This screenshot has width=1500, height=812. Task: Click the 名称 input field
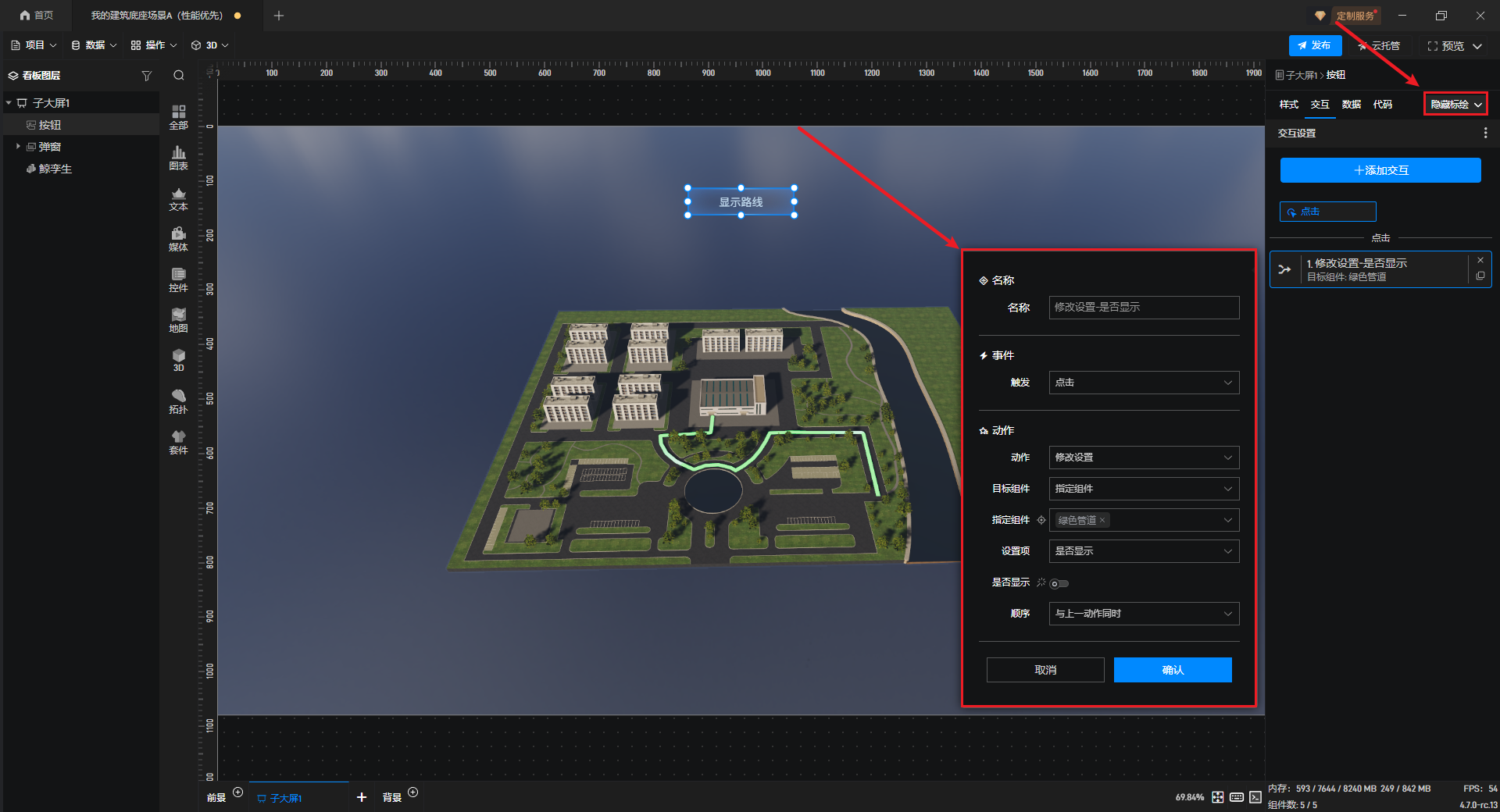click(1143, 308)
